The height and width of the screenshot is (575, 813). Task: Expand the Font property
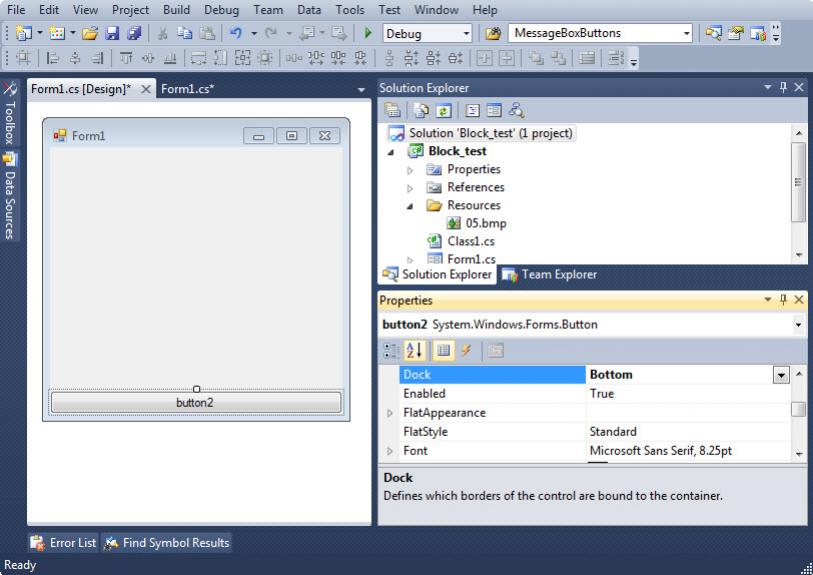click(390, 451)
